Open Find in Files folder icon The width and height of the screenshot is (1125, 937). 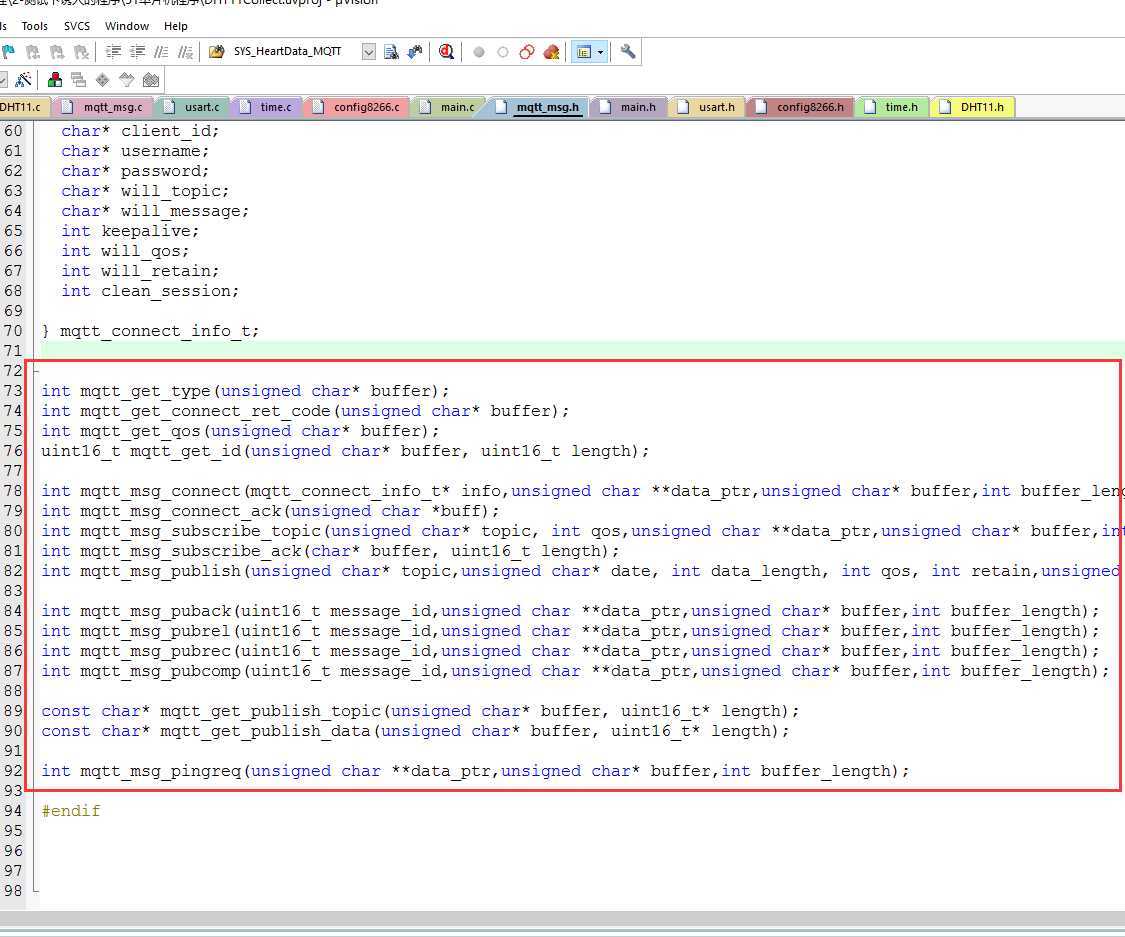point(217,52)
